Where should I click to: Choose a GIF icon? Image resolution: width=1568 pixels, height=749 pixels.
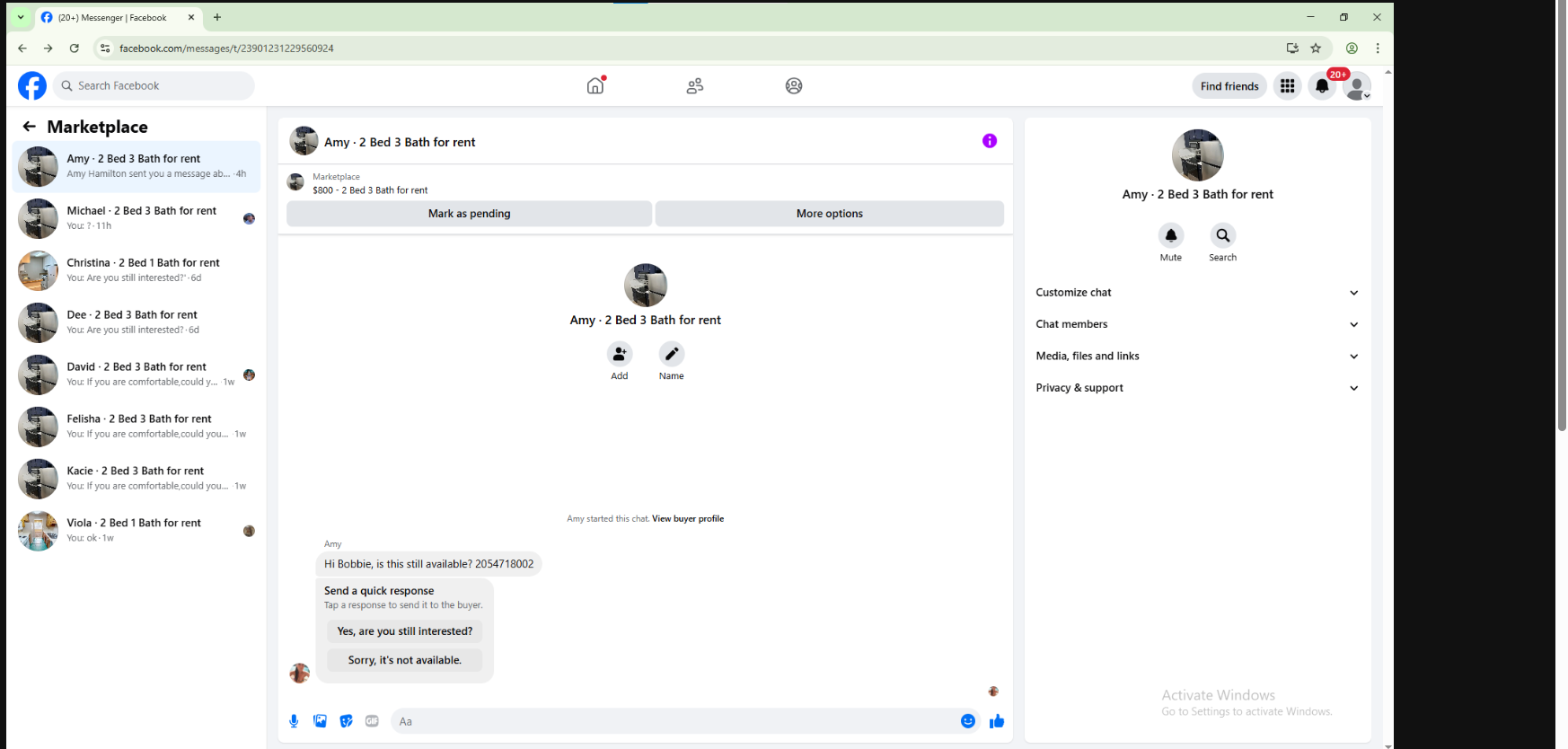click(373, 721)
